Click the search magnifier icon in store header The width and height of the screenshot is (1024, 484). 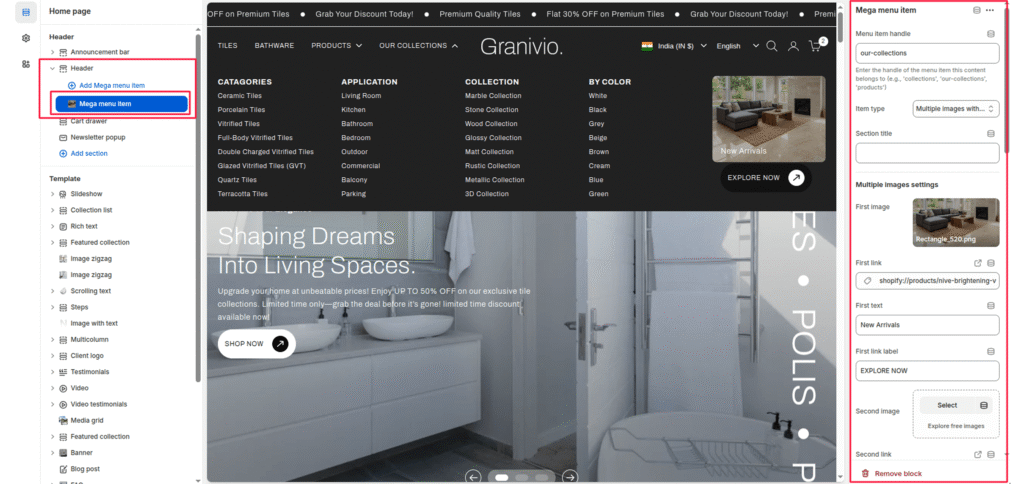771,46
